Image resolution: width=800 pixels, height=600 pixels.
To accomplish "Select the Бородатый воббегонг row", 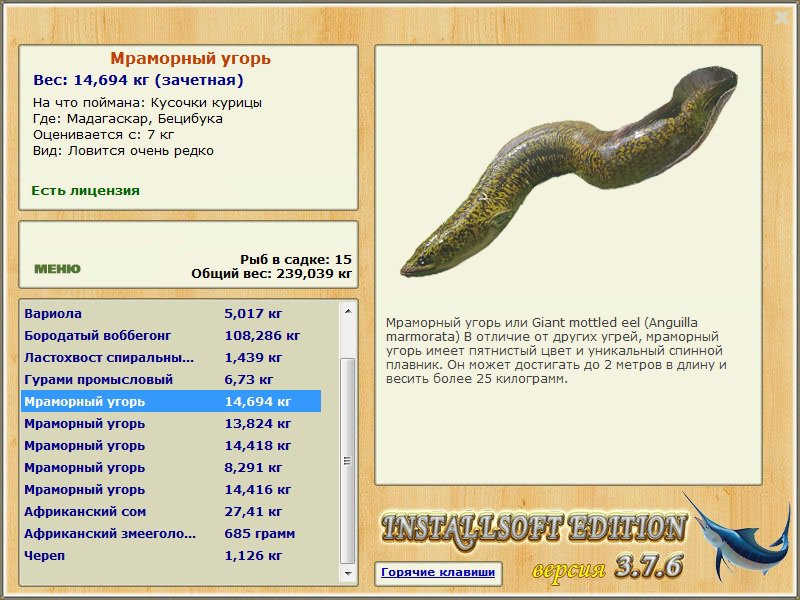I will 171,335.
